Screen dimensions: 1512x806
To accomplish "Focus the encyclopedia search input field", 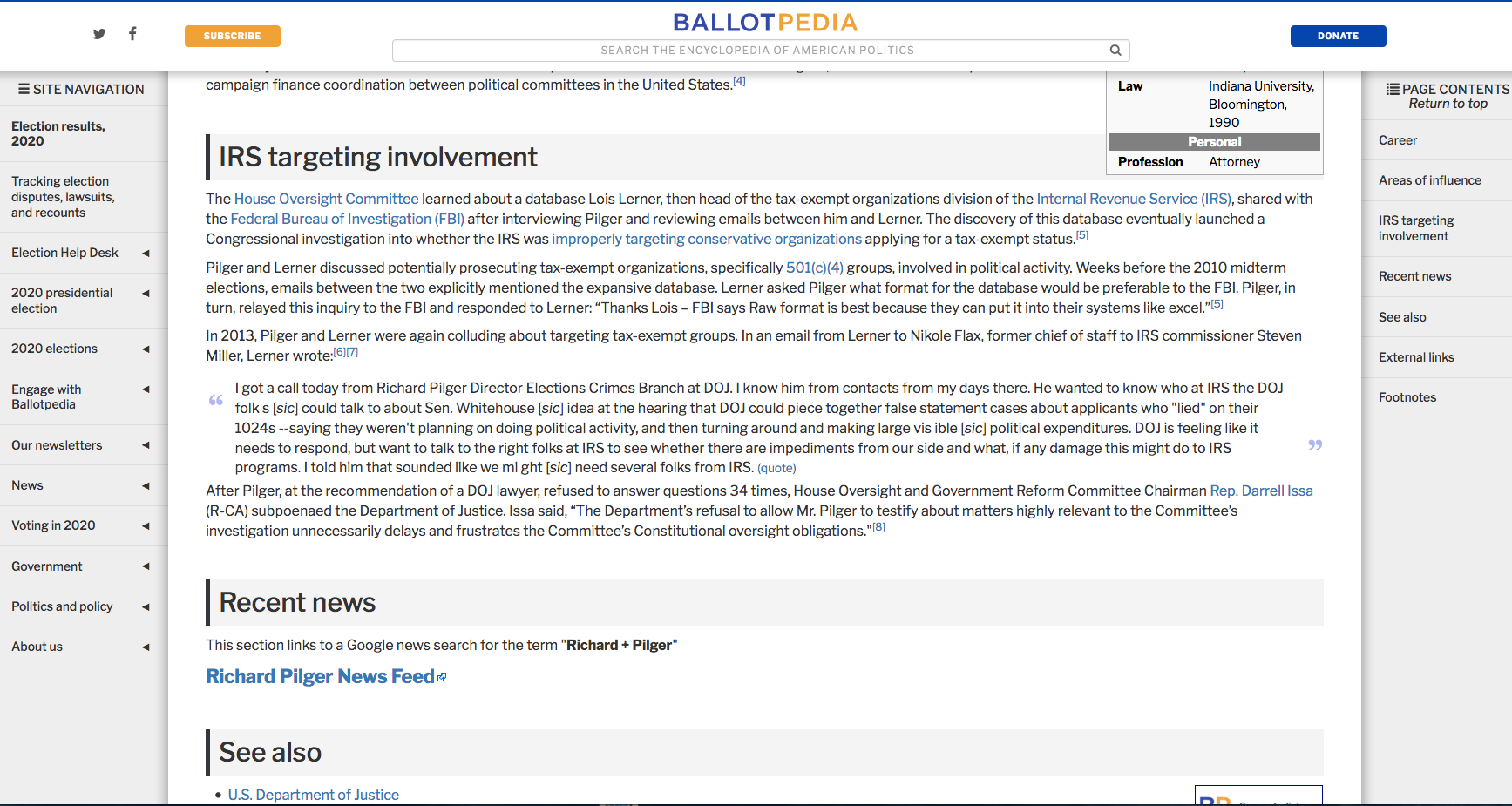I will (x=749, y=51).
